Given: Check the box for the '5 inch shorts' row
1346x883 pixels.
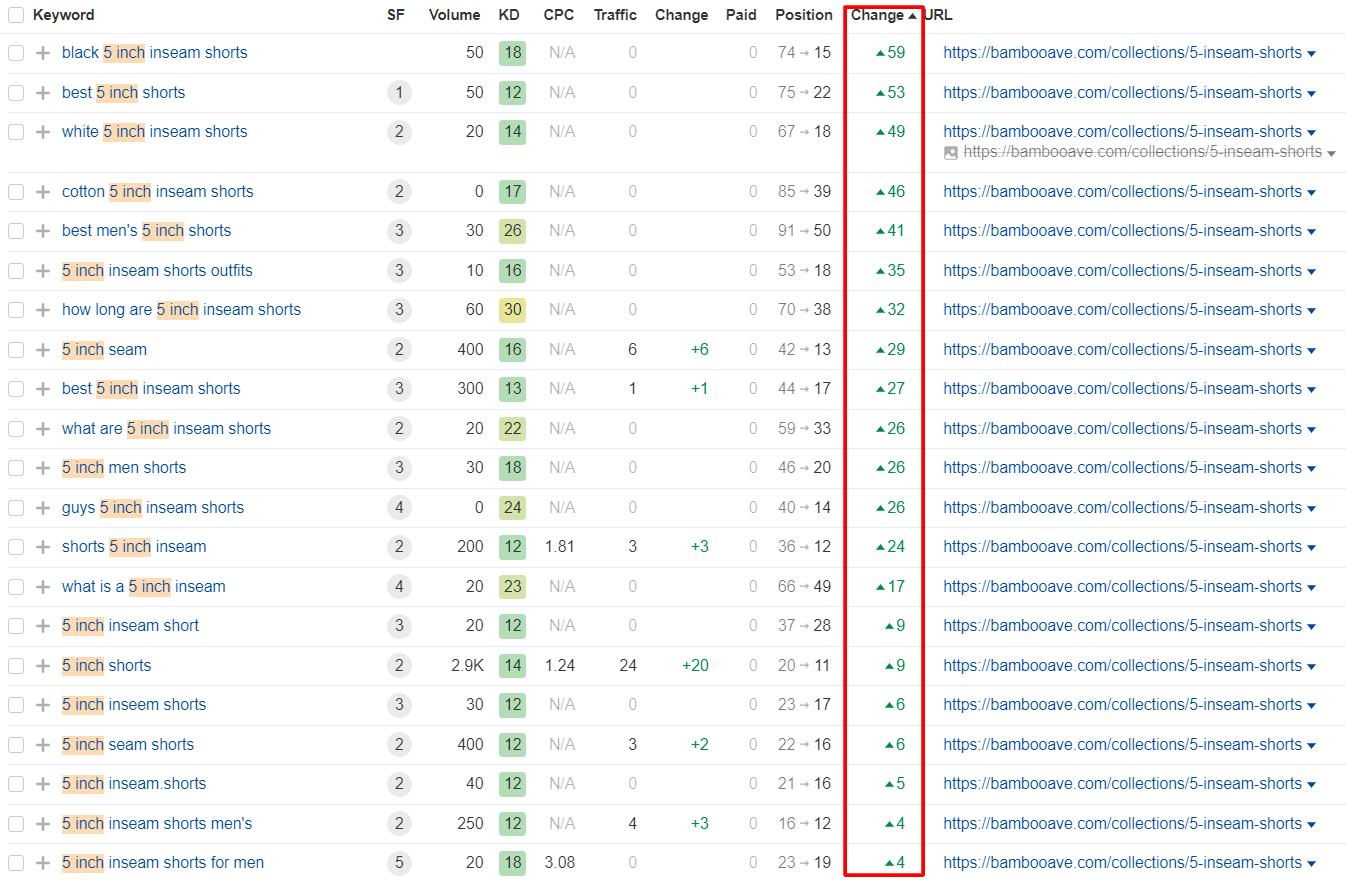Looking at the screenshot, I should tap(16, 666).
